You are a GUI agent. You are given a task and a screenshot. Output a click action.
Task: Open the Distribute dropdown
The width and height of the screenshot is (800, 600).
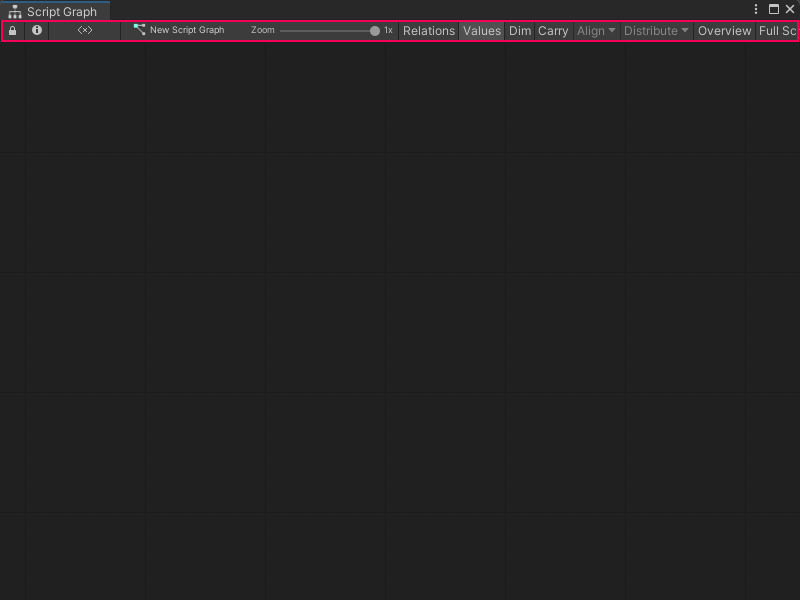click(x=655, y=30)
